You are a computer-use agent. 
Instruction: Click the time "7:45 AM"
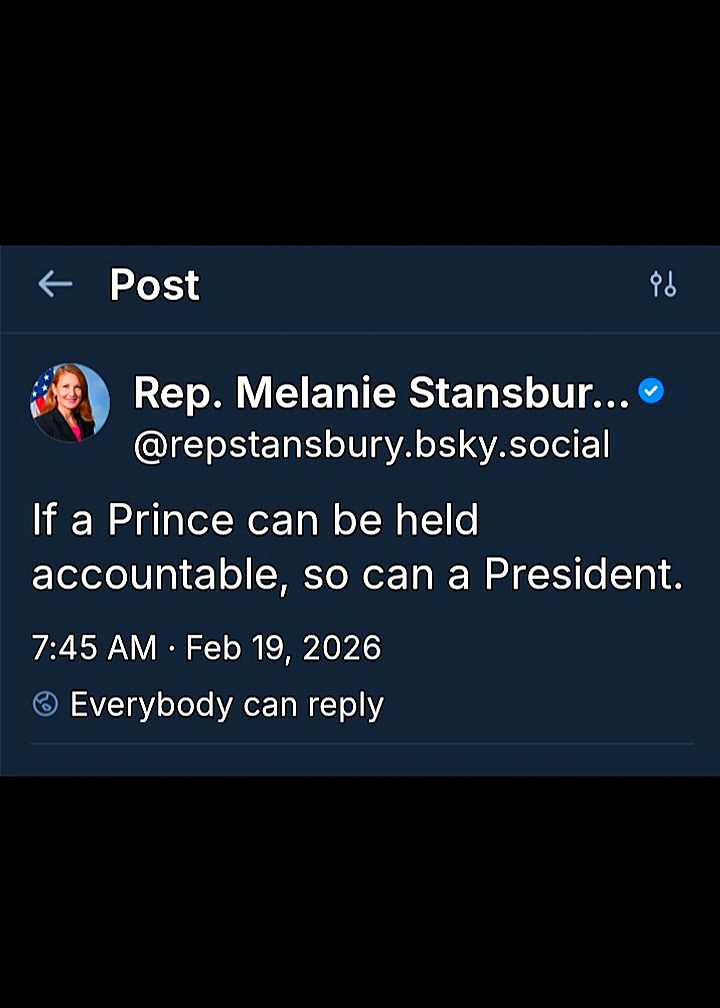click(x=94, y=648)
